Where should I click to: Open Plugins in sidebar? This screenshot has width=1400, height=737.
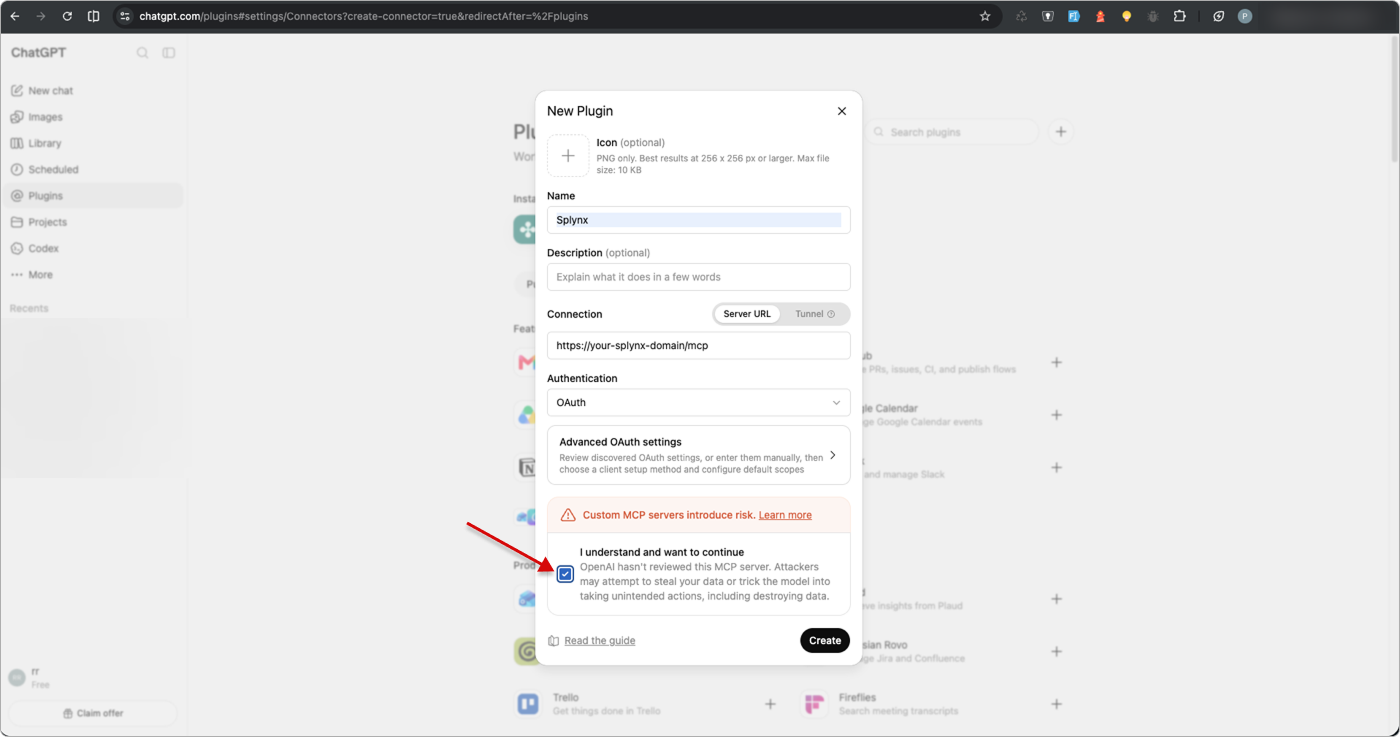click(92, 196)
